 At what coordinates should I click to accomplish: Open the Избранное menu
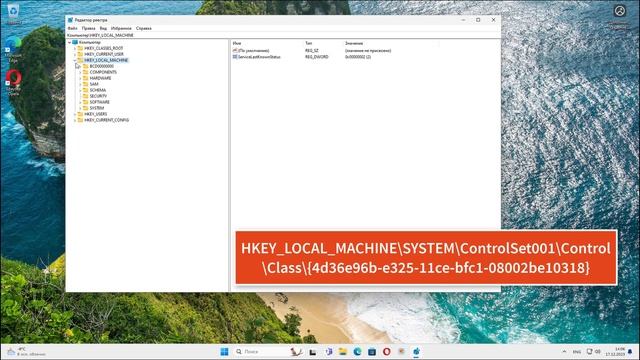point(121,28)
